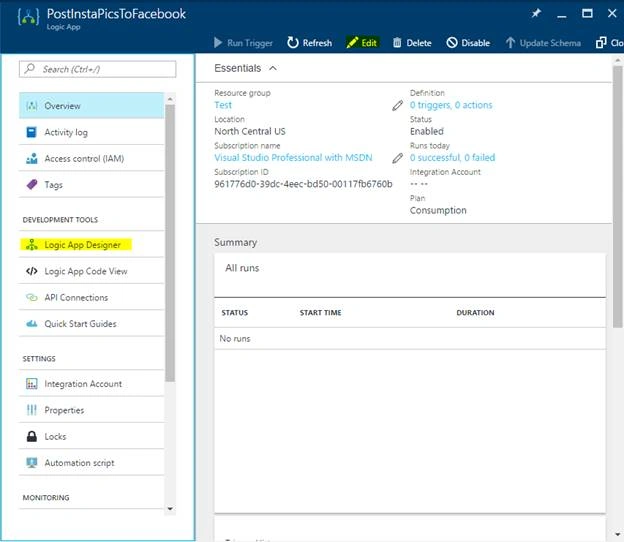Viewport: 624px width, 542px height.
Task: Open Logic App Code View
Action: (x=91, y=271)
